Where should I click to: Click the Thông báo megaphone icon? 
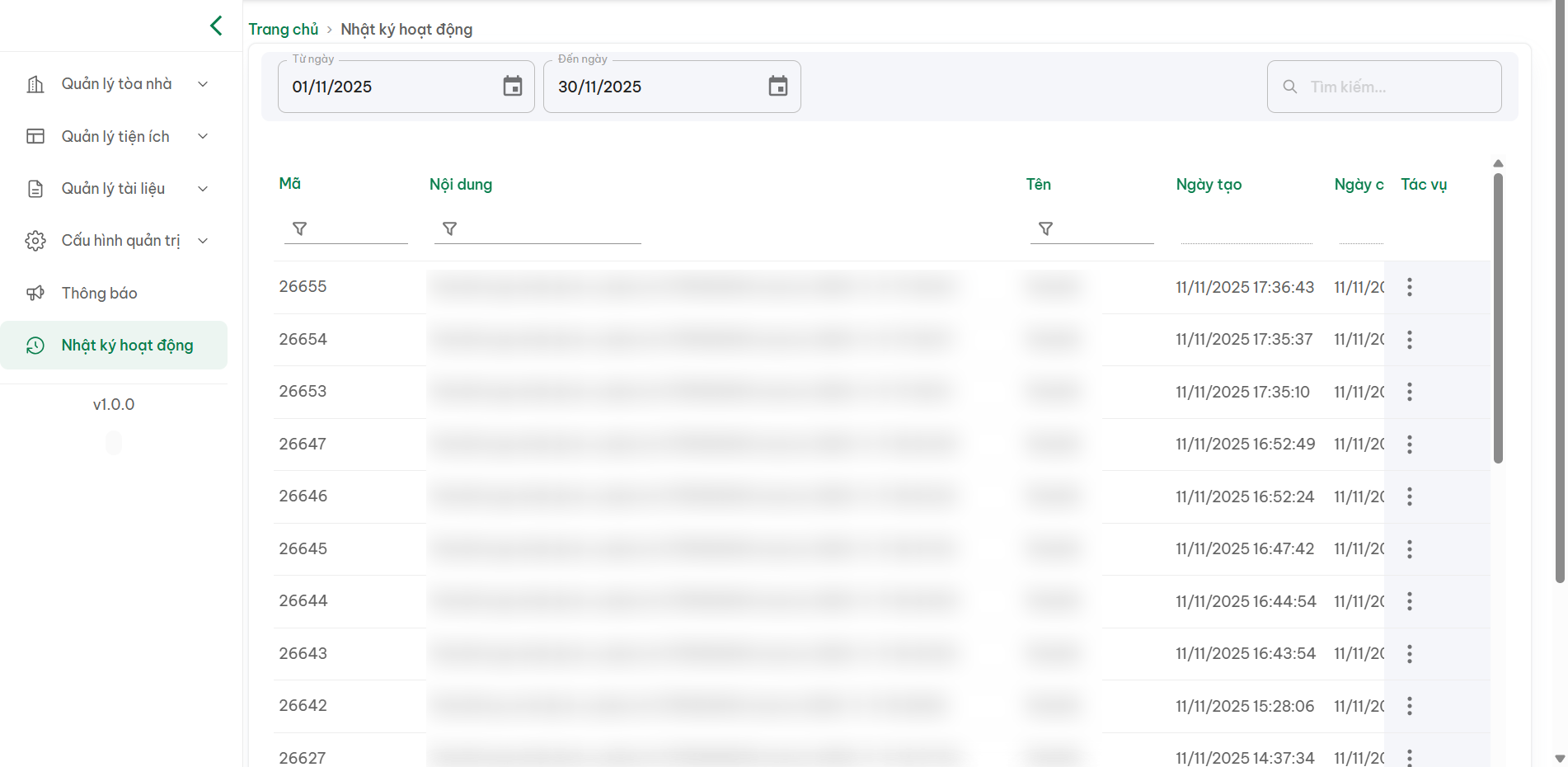pos(35,293)
